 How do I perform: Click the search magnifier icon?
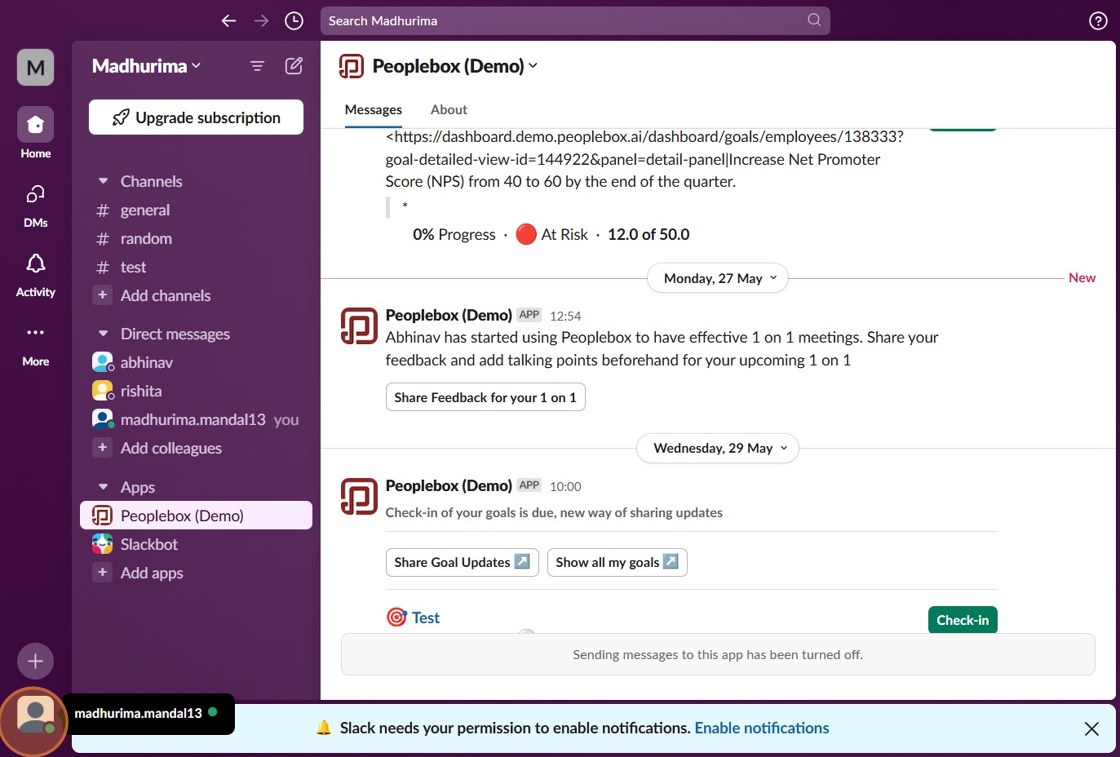814,20
